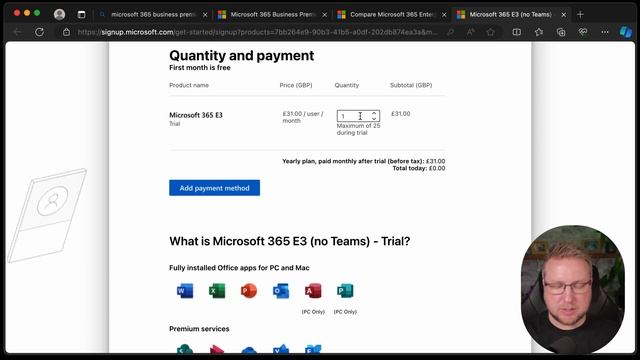Image resolution: width=640 pixels, height=360 pixels.
Task: Open a new browser tab
Action: pyautogui.click(x=580, y=15)
